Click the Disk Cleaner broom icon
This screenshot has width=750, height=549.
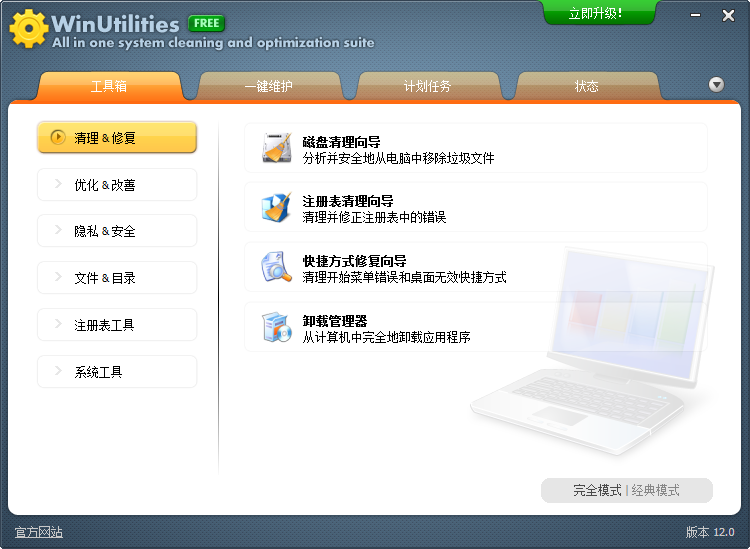tap(276, 148)
